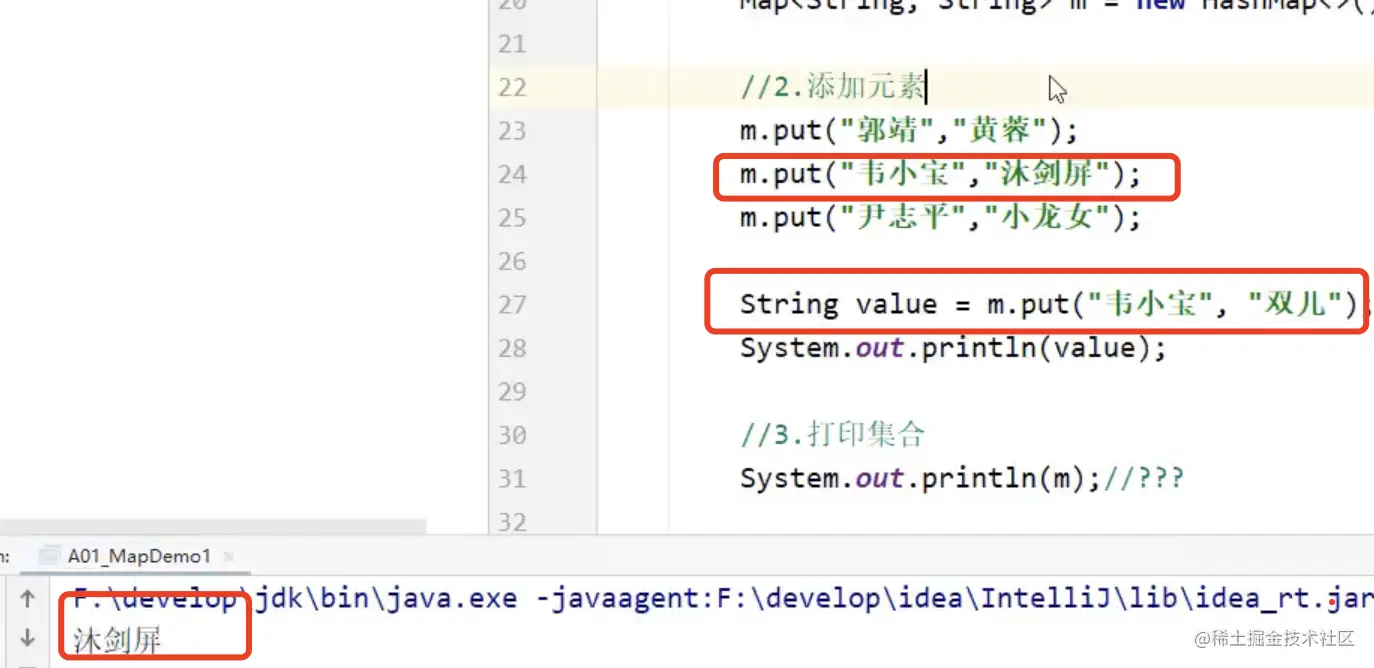The image size is (1374, 668).
Task: Click line number 21 in gutter
Action: pyautogui.click(x=512, y=45)
